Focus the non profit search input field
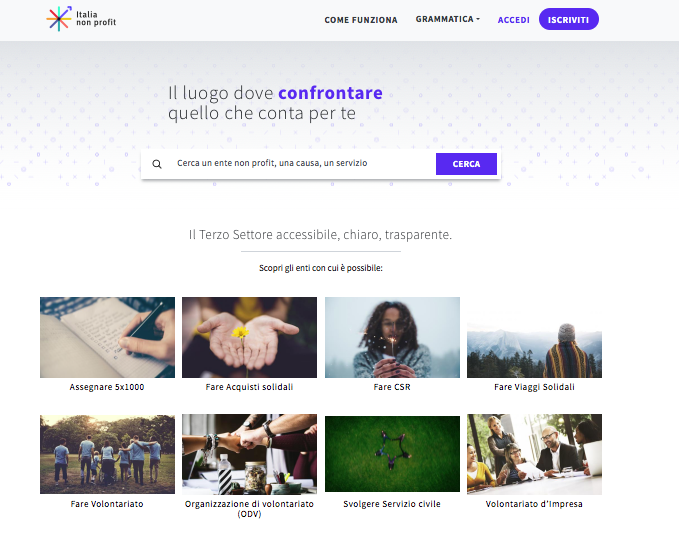This screenshot has height=542, width=679. coord(301,163)
